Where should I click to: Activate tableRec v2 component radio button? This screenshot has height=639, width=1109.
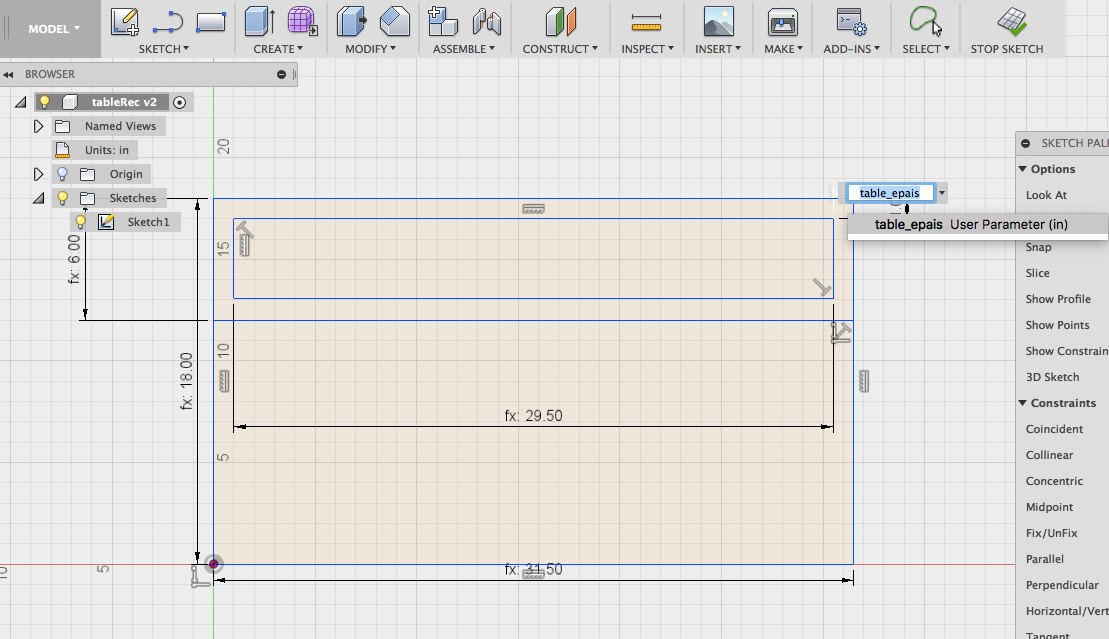[x=180, y=103]
